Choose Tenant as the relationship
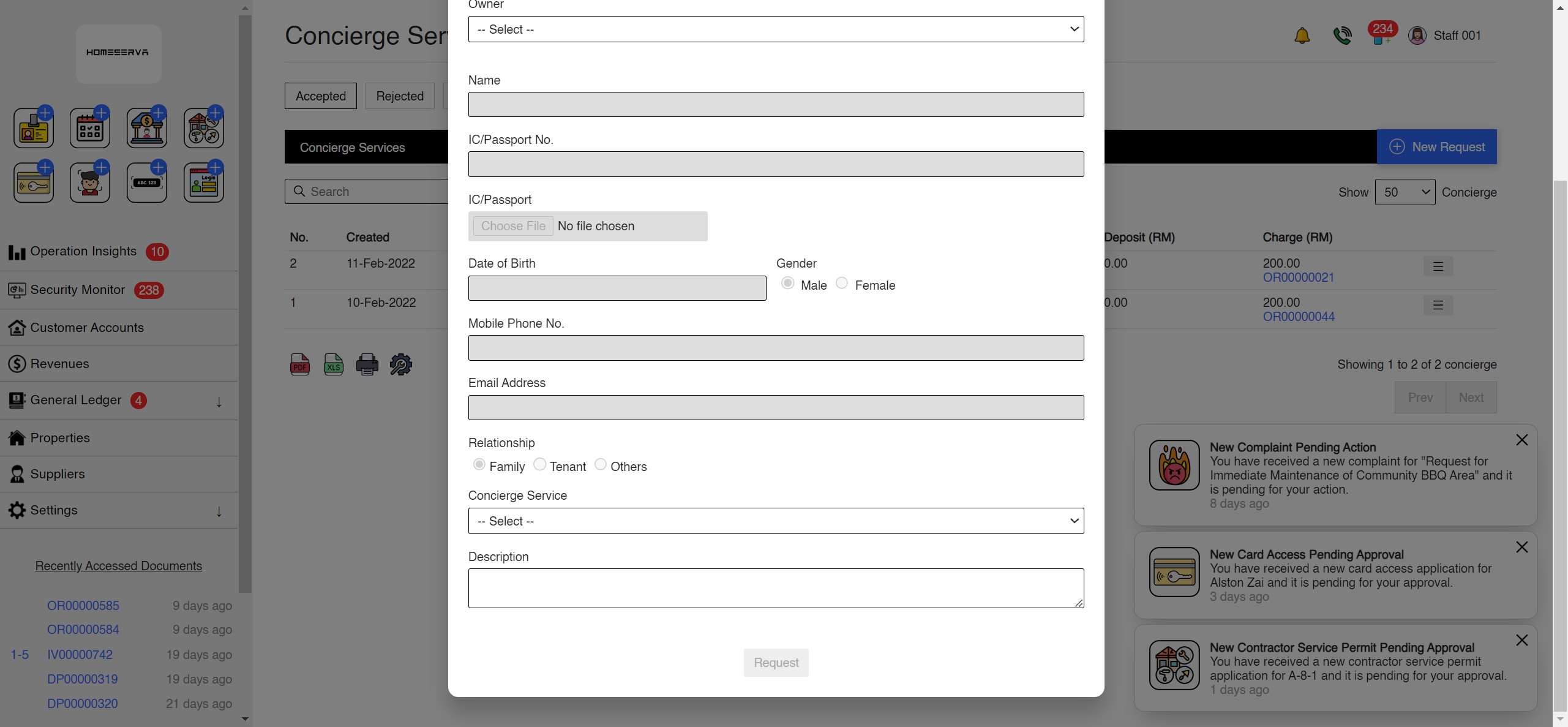Image resolution: width=1568 pixels, height=727 pixels. [539, 464]
